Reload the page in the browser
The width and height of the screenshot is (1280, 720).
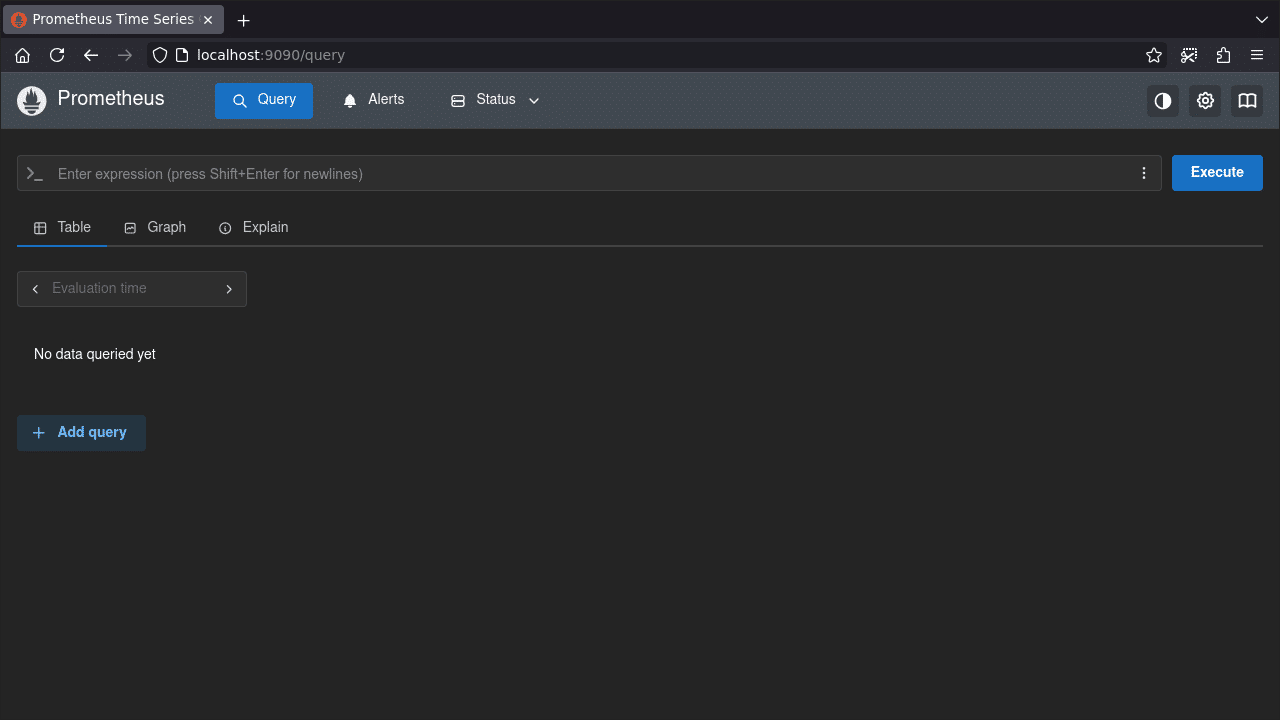57,55
